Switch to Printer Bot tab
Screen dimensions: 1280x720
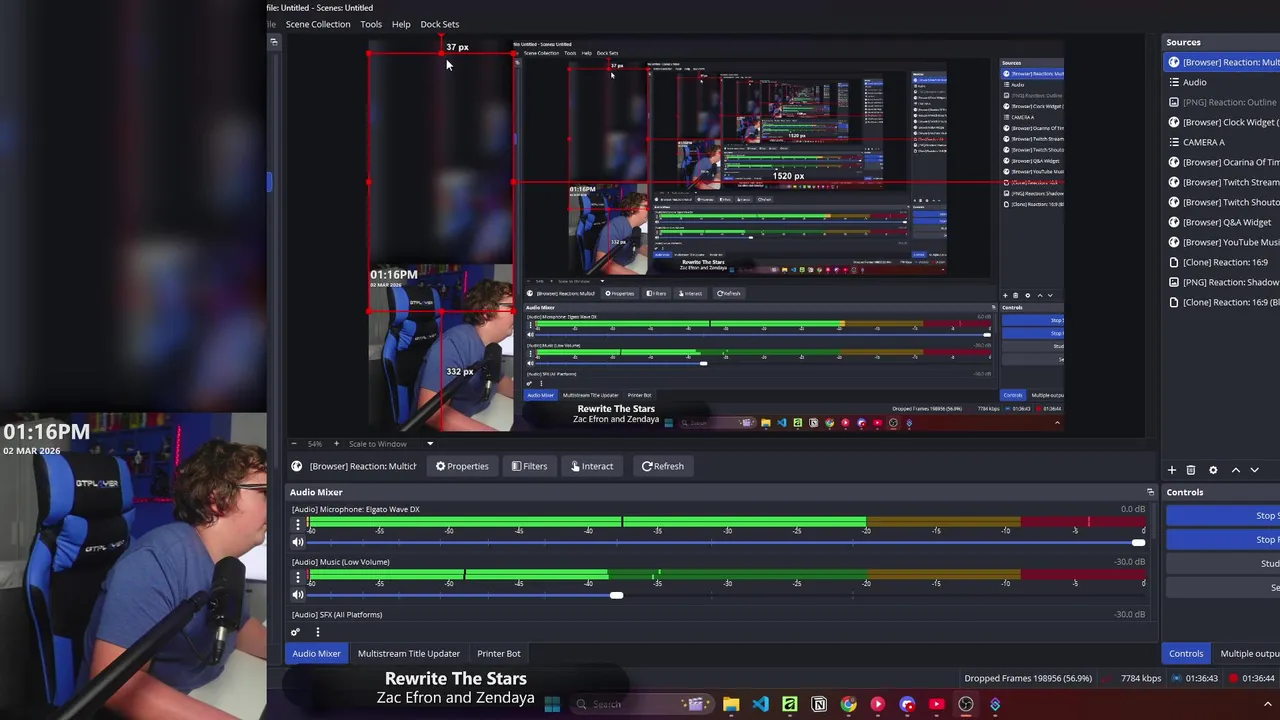click(x=498, y=653)
